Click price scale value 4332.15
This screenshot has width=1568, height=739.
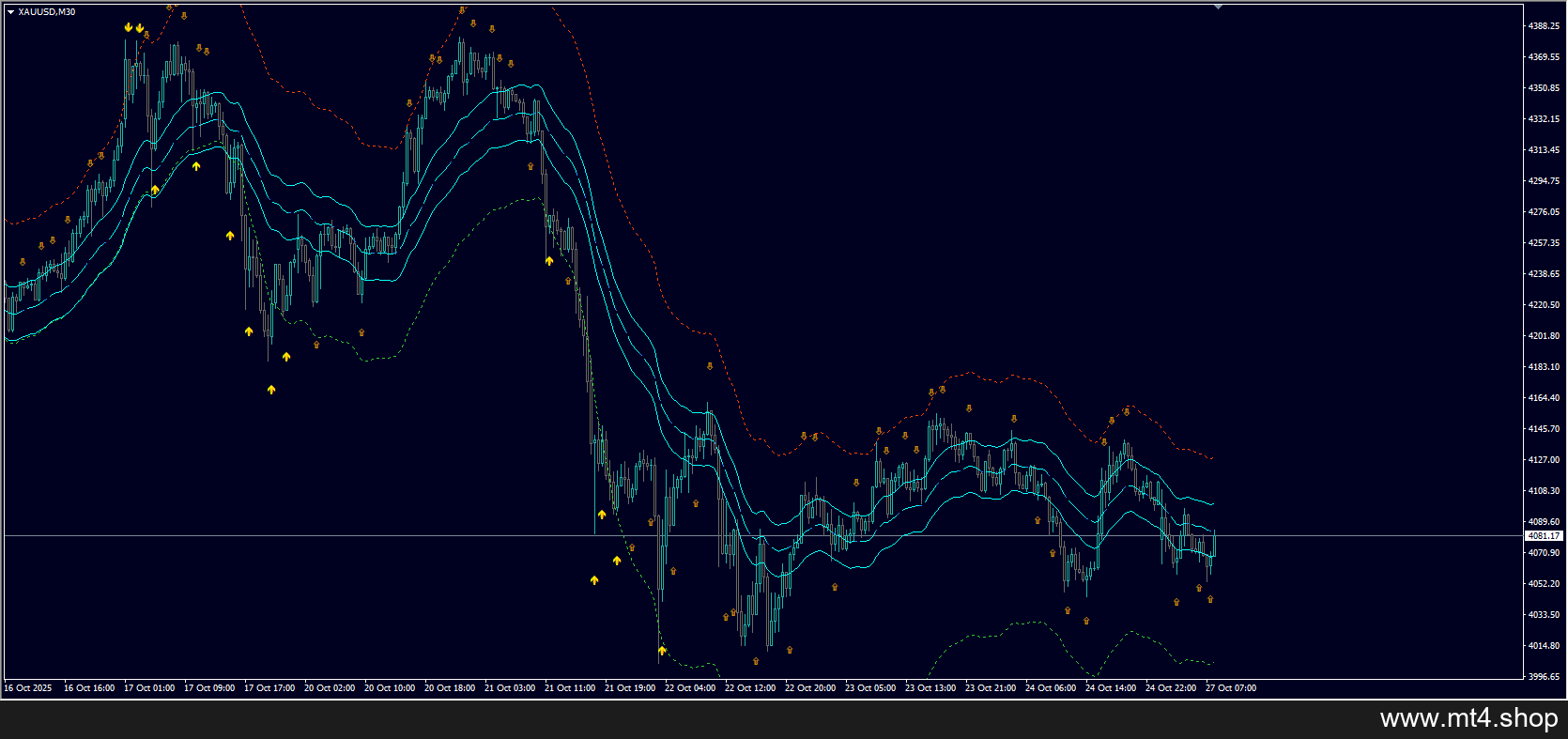(x=1544, y=119)
